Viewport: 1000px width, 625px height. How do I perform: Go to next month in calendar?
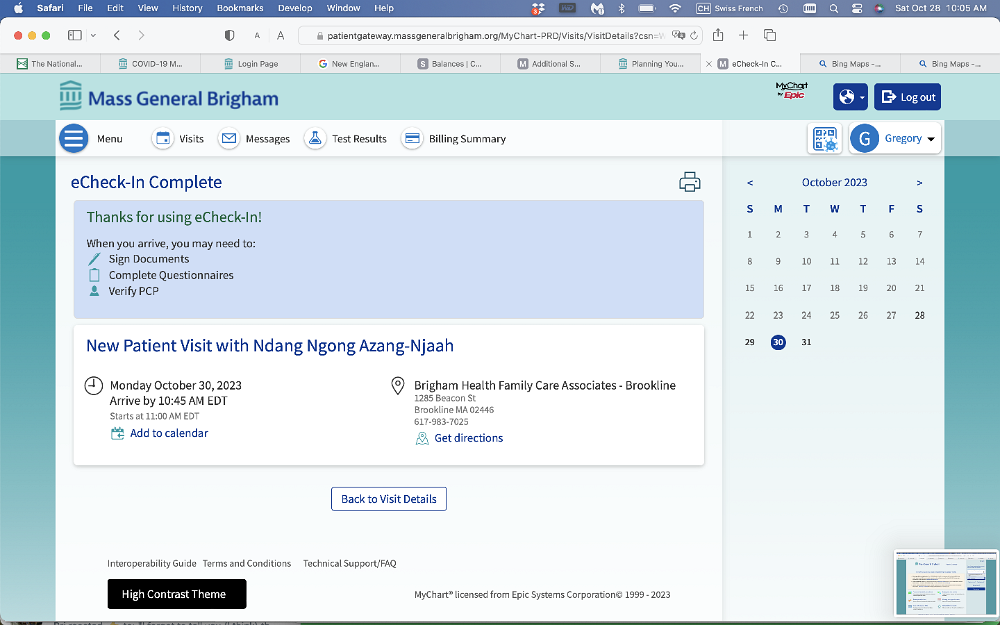[x=919, y=183]
